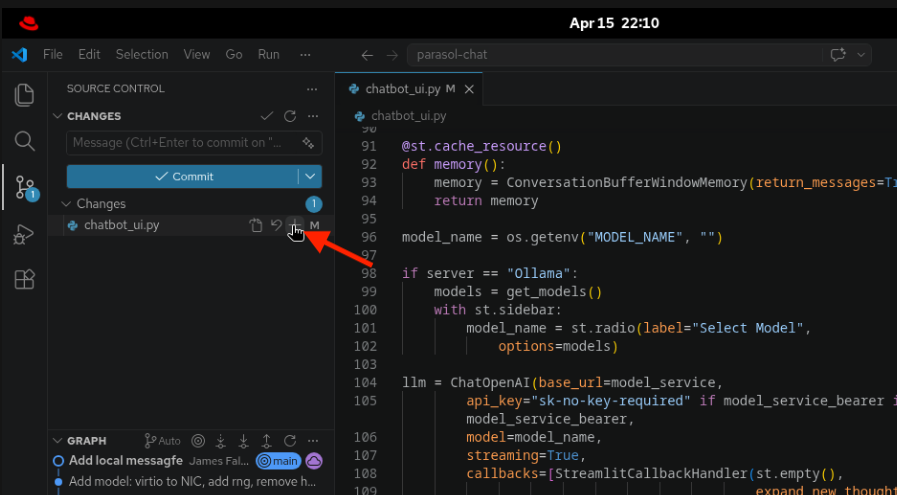Refresh the Changes section
The height and width of the screenshot is (495, 897).
pos(290,116)
